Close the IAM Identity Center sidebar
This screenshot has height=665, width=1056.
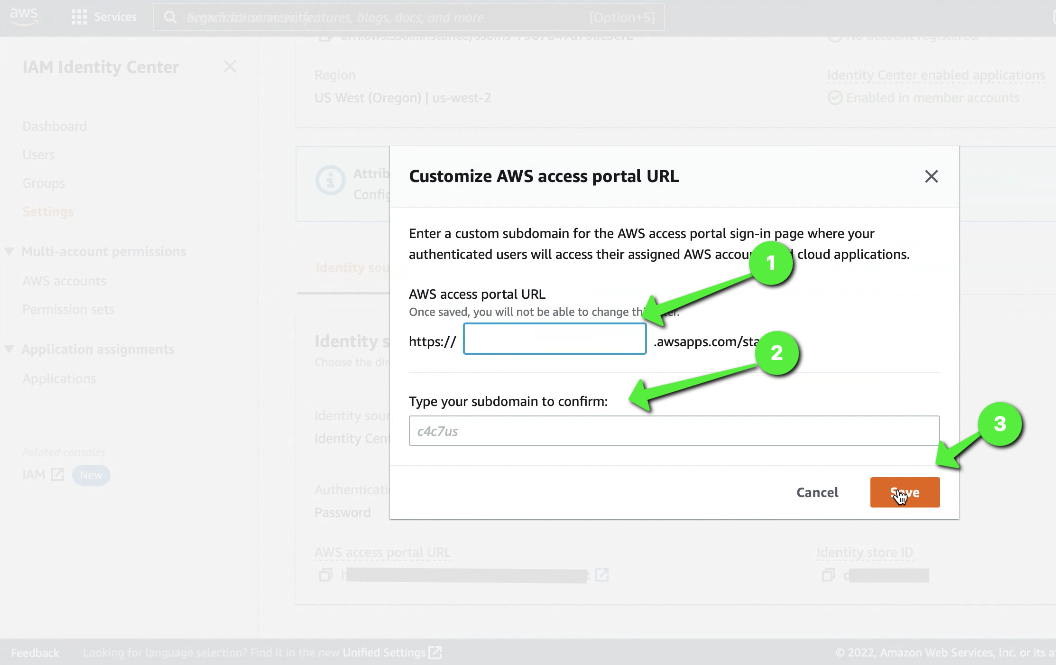coord(230,67)
